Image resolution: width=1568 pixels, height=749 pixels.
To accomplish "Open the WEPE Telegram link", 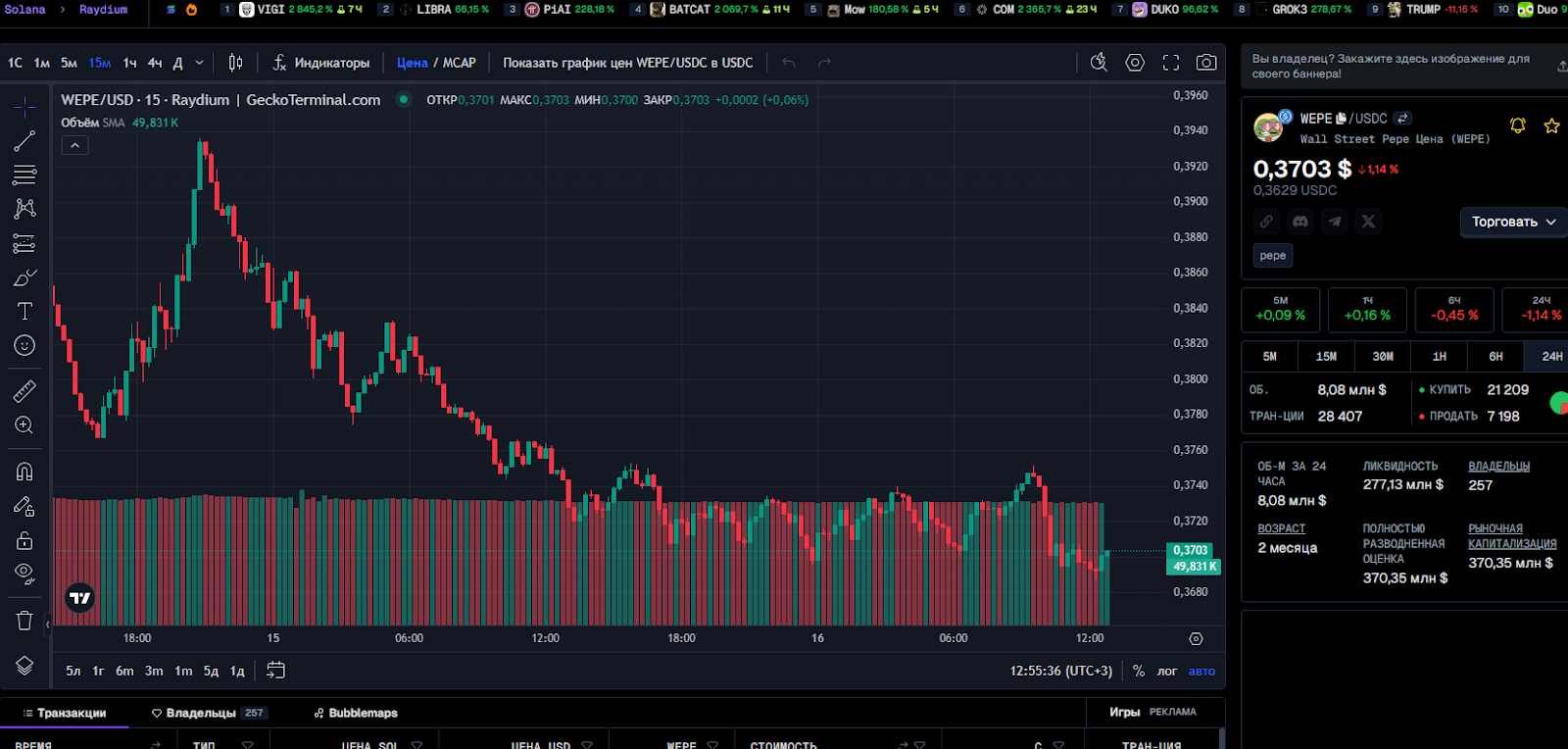I will [1335, 222].
